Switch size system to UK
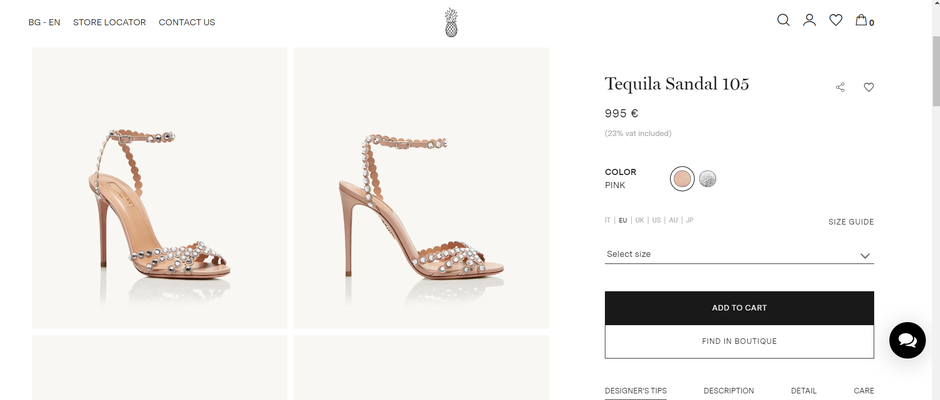 point(639,220)
